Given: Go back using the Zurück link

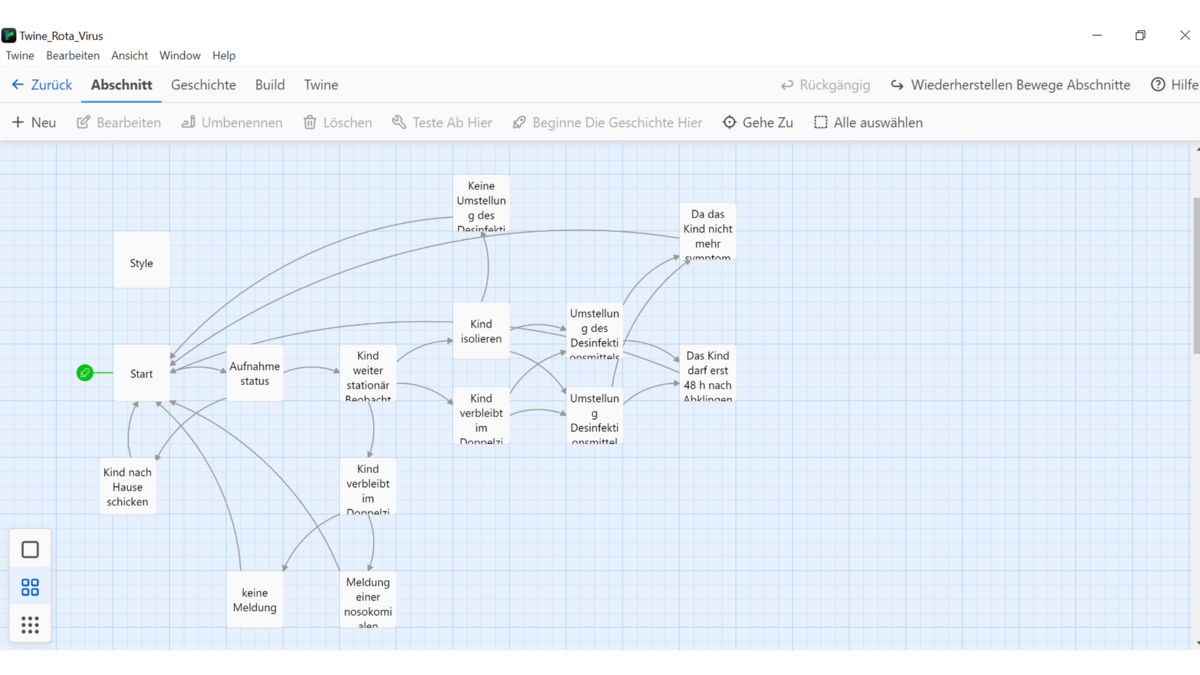Looking at the screenshot, I should pos(42,85).
